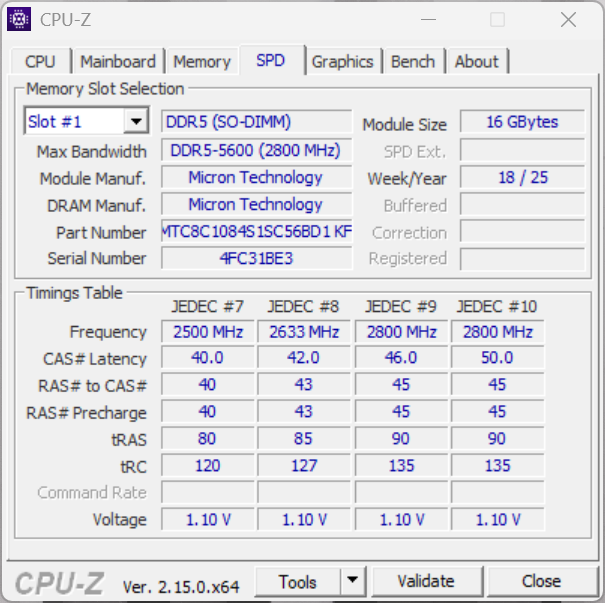605x603 pixels.
Task: Click the Module Size 16 GBytes field
Action: pyautogui.click(x=522, y=122)
